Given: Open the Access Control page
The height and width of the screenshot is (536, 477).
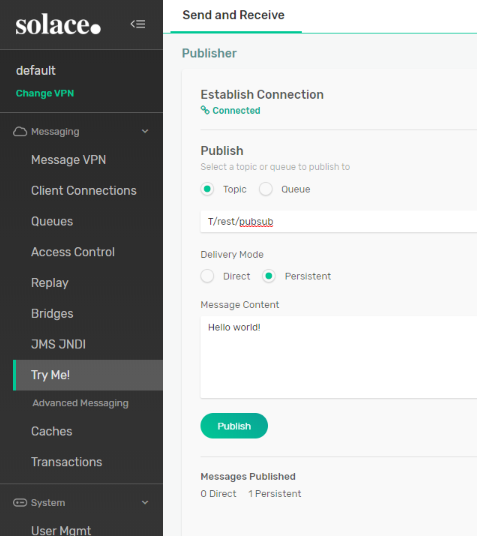Looking at the screenshot, I should (x=73, y=252).
